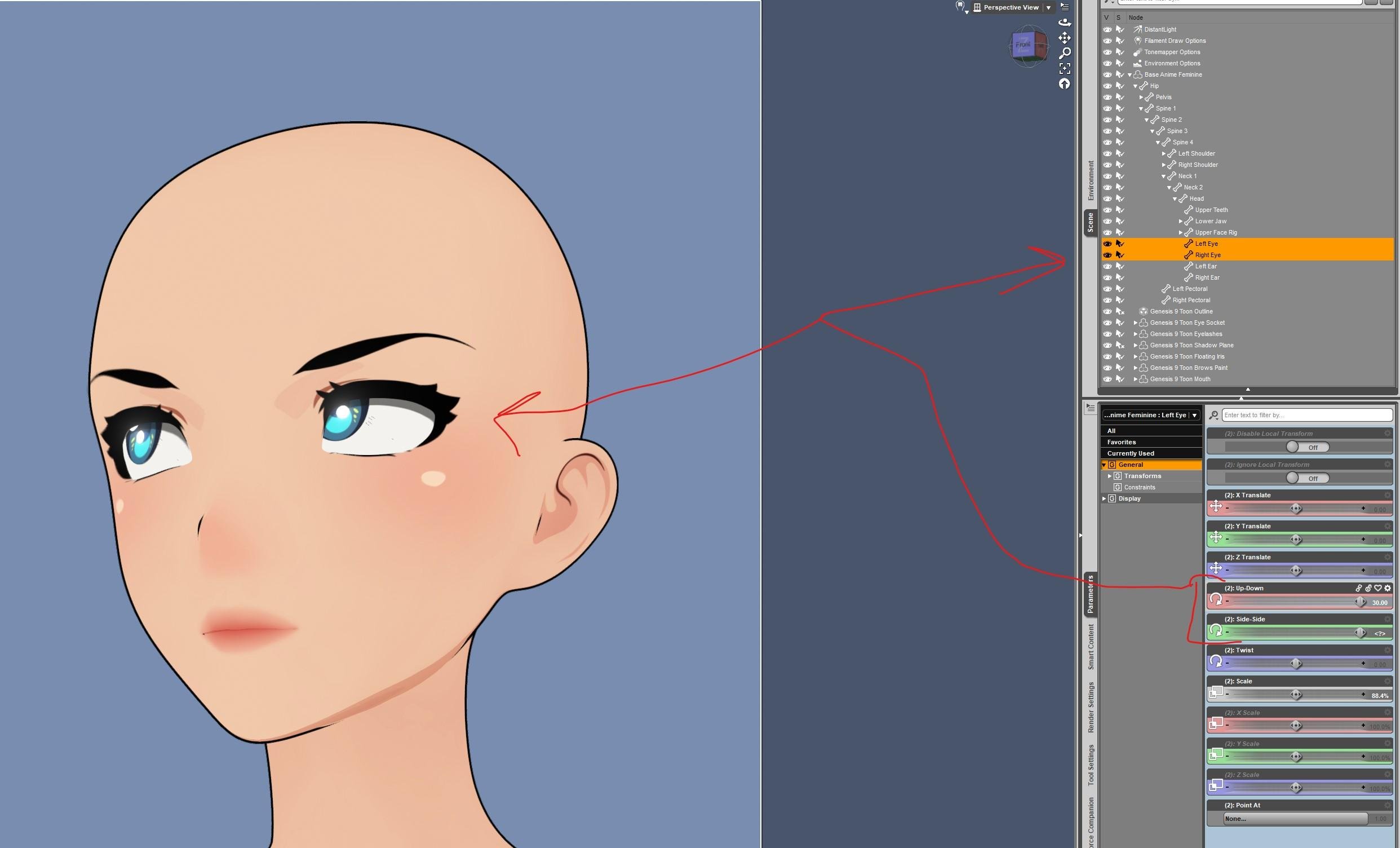
Task: Open the Smart Content side tab
Action: (1091, 646)
